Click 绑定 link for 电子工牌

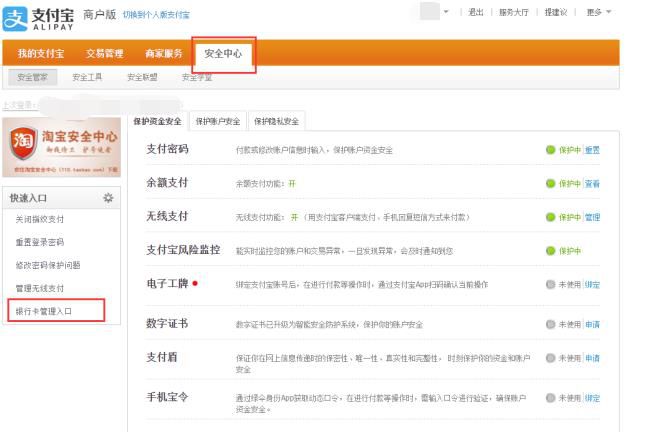point(592,285)
